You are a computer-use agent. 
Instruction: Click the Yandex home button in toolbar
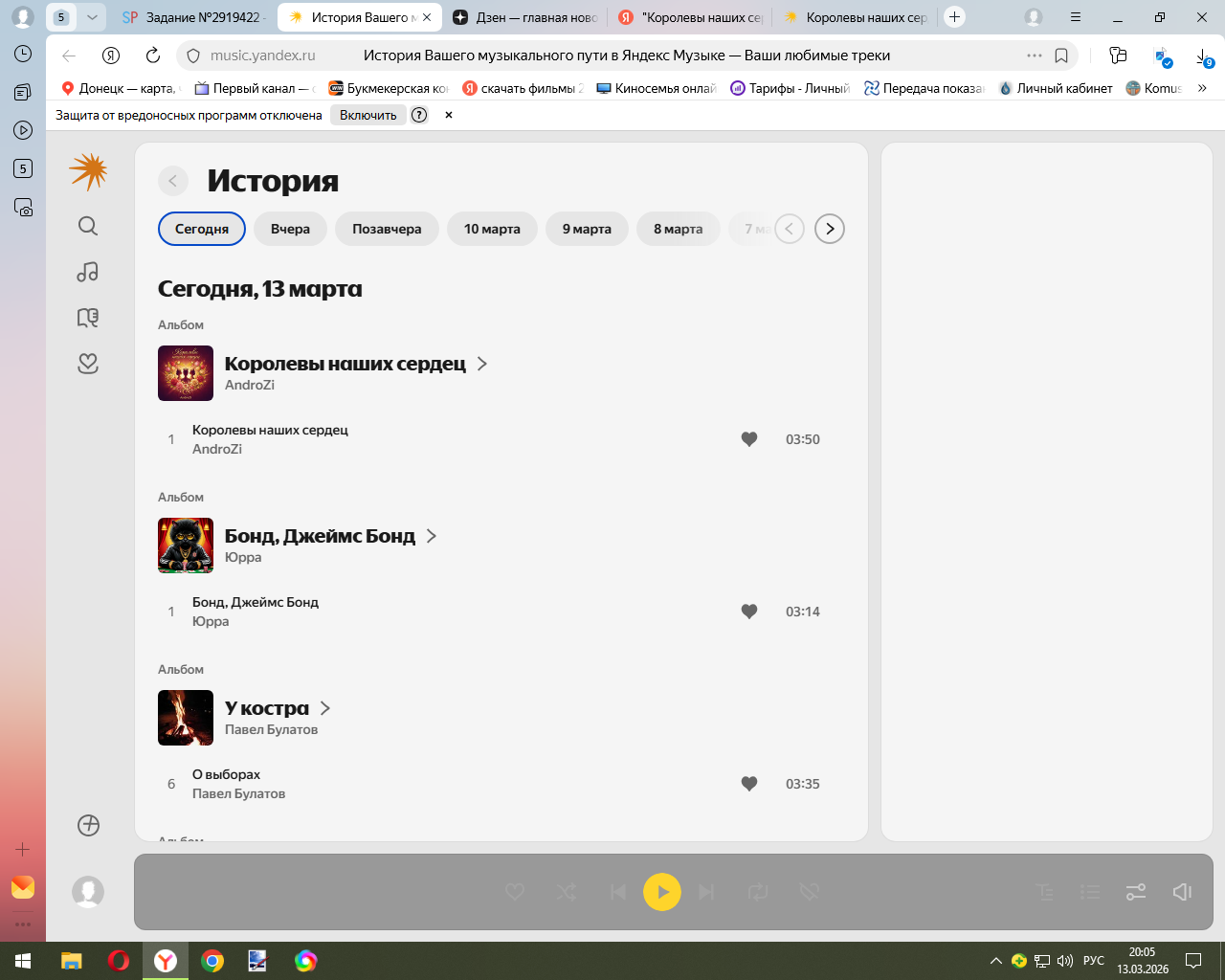(111, 56)
